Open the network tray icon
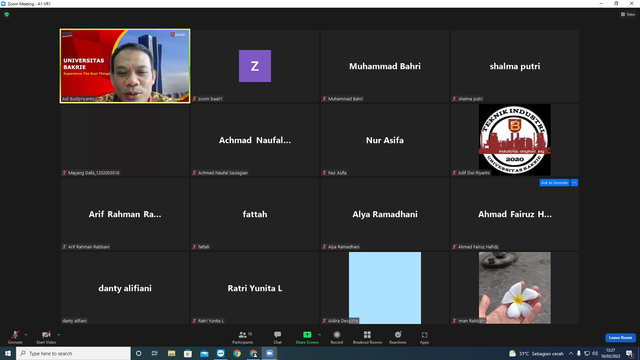 (587, 353)
